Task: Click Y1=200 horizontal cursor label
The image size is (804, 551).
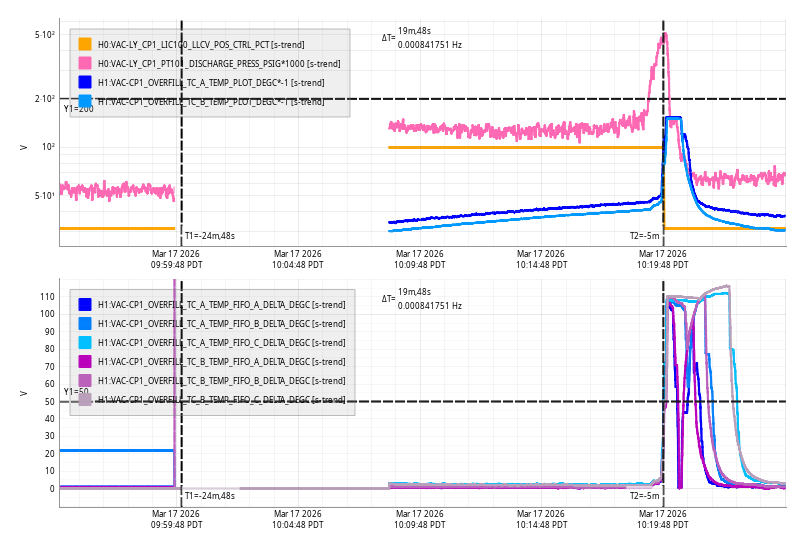Action: point(78,109)
